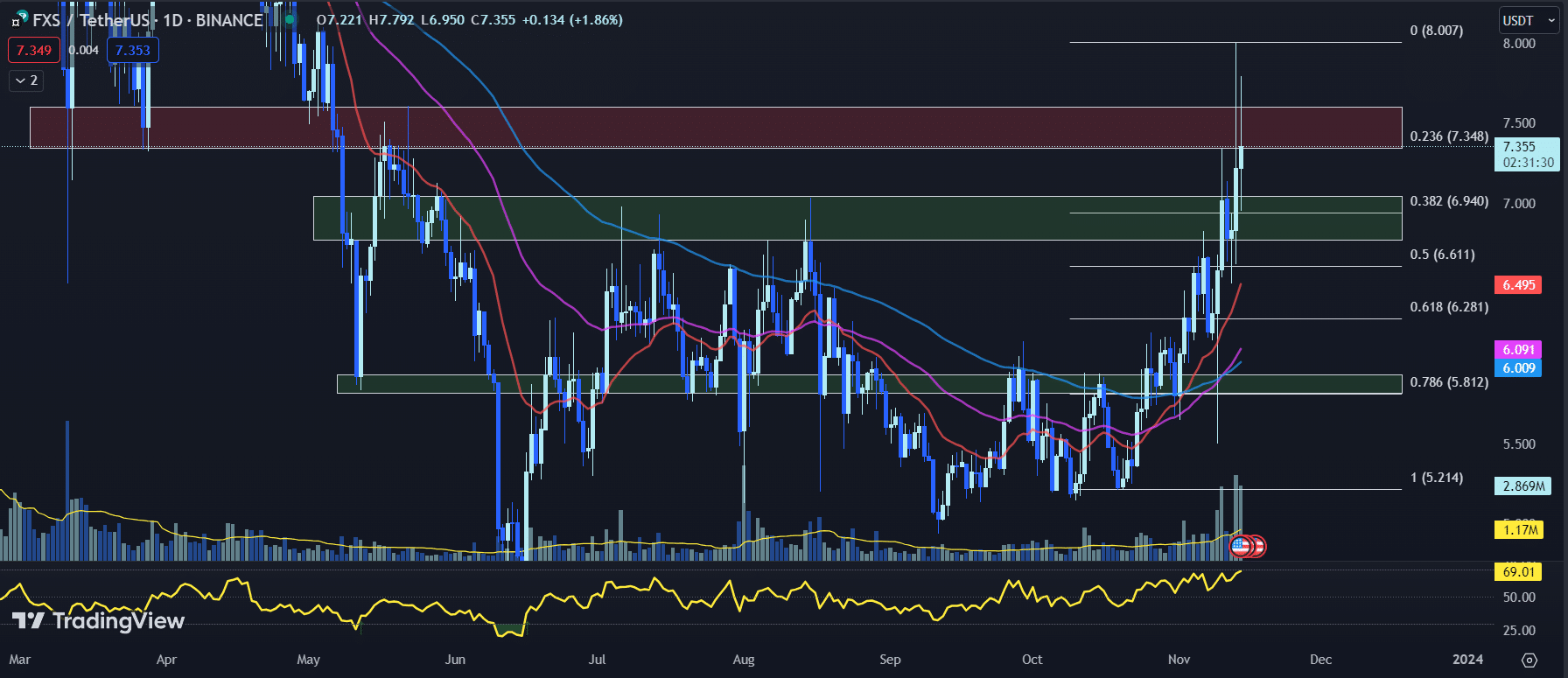The height and width of the screenshot is (678, 1568).
Task: Click the magenta moving average label 6.091
Action: tap(1518, 349)
